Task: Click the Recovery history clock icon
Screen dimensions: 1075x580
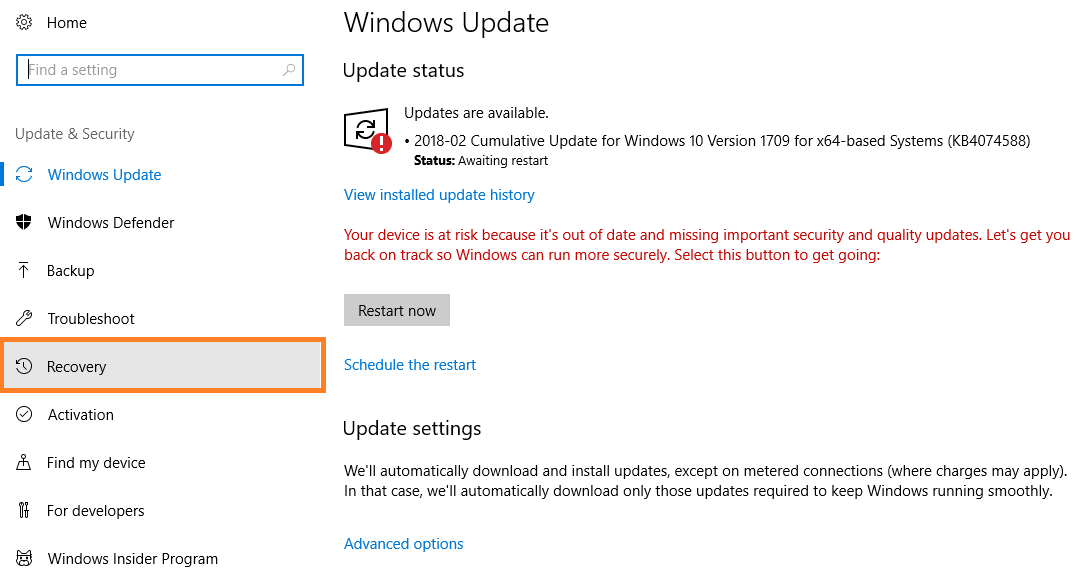Action: pos(25,367)
